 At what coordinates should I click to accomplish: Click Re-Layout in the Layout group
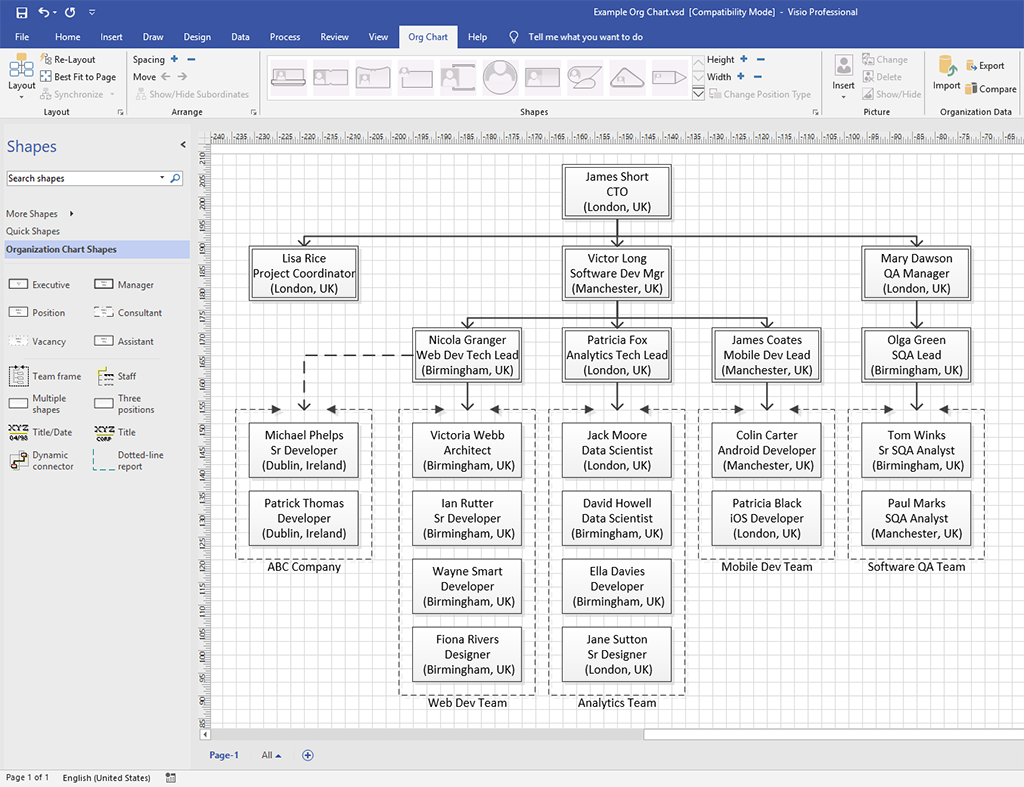[x=68, y=59]
